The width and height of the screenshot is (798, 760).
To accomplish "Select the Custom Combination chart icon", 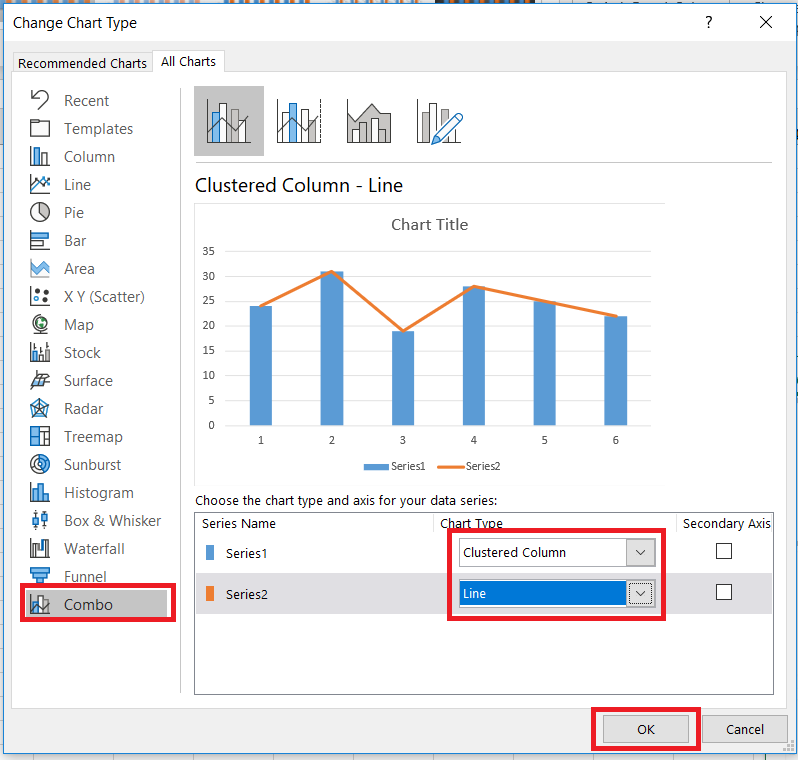I will pos(439,121).
